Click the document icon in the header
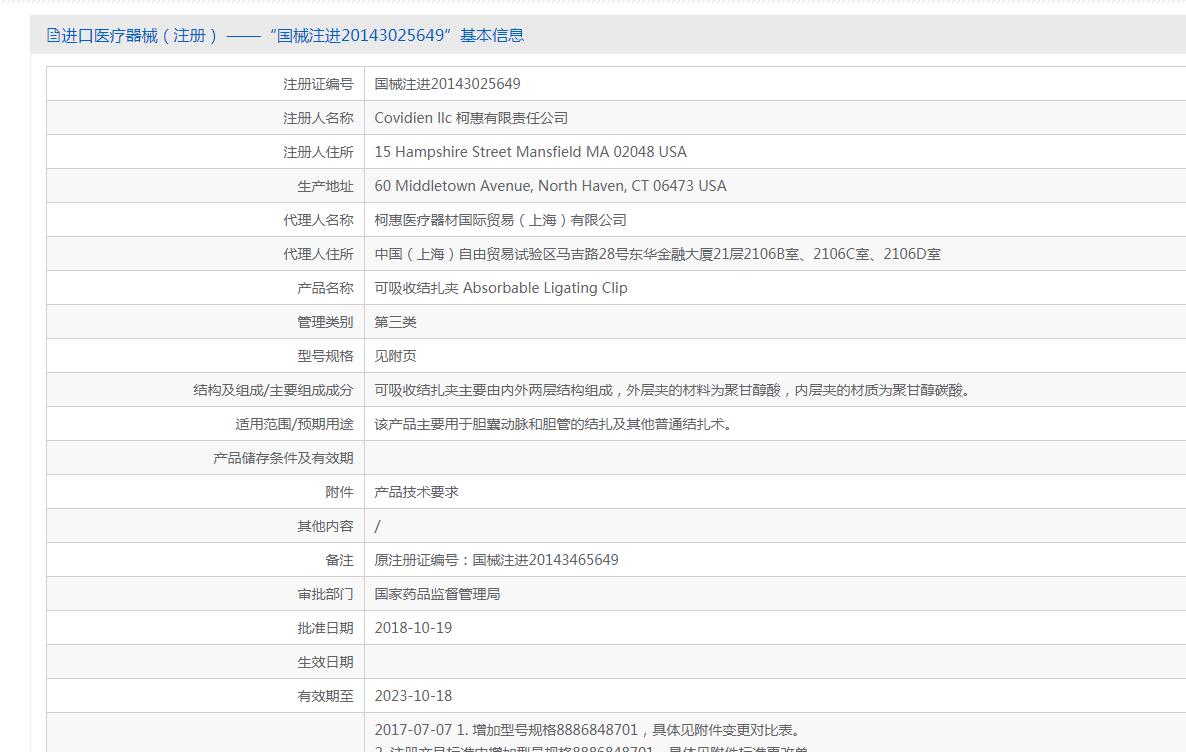 tap(53, 36)
